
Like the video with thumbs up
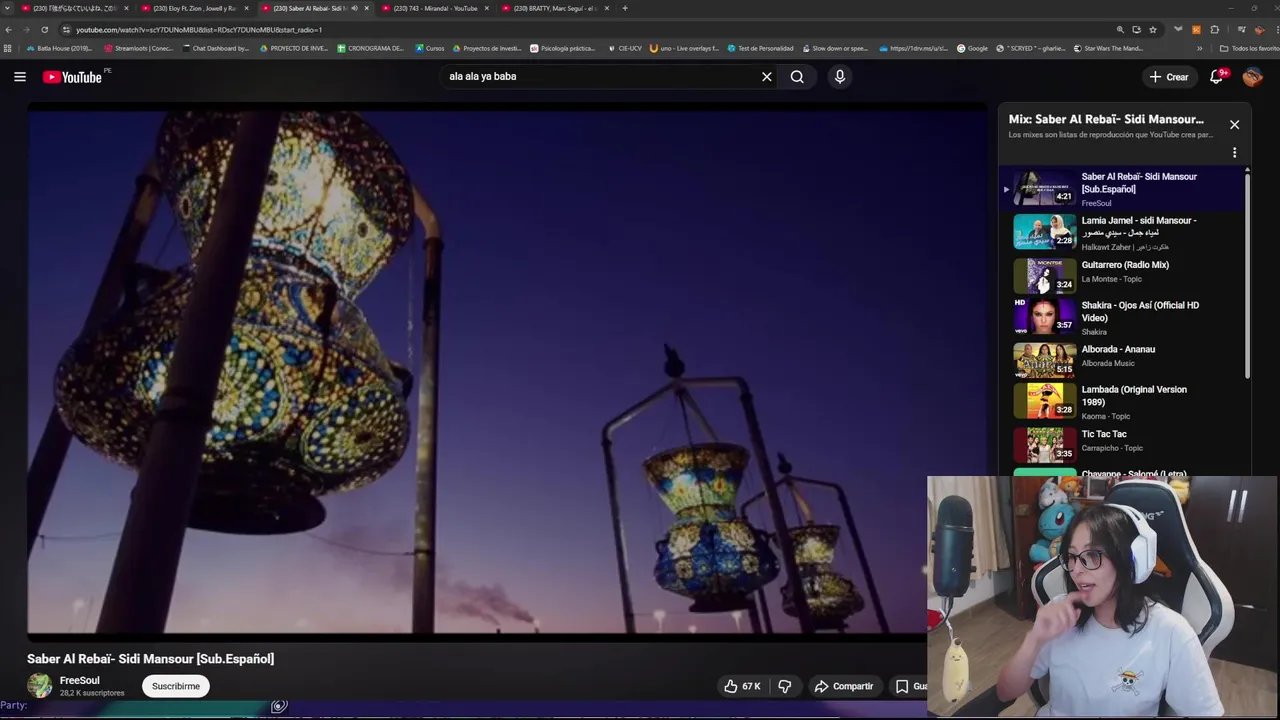(x=742, y=686)
